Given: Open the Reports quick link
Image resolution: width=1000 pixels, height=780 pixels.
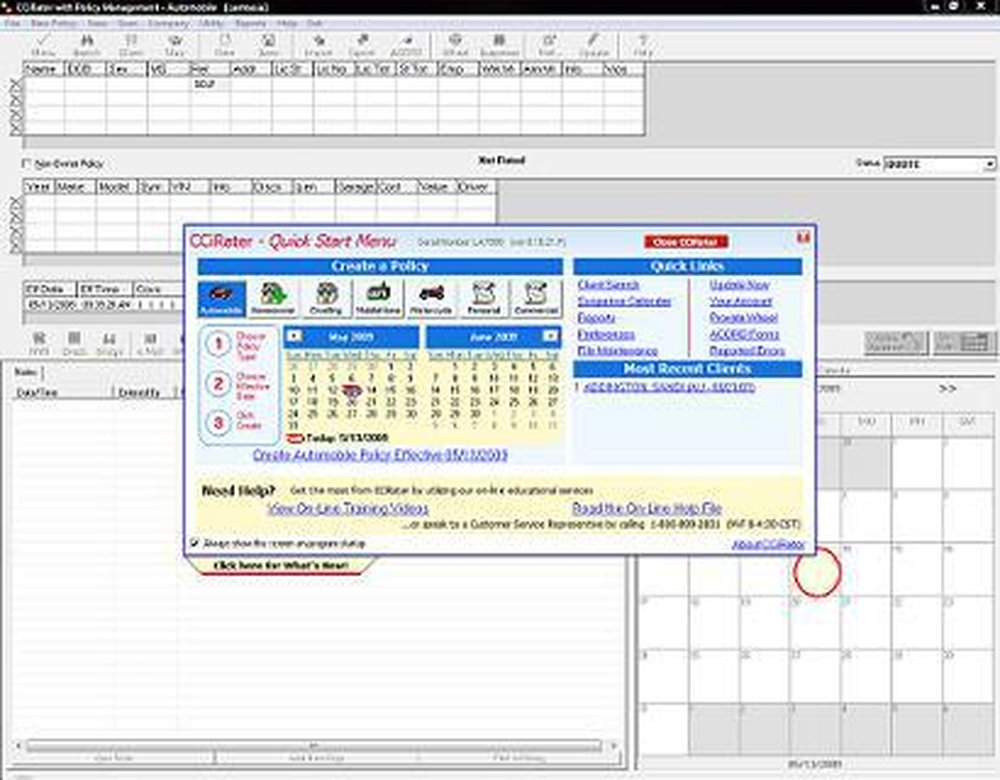Looking at the screenshot, I should (x=596, y=318).
